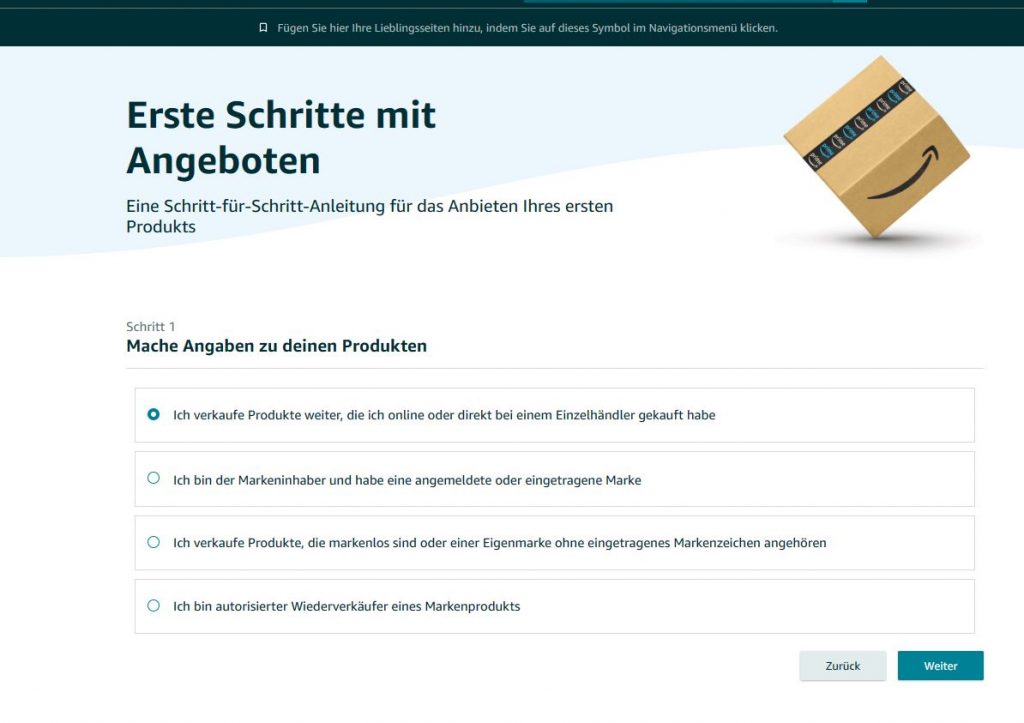
Task: Click the bookmark icon in the top banner
Action: [x=263, y=27]
